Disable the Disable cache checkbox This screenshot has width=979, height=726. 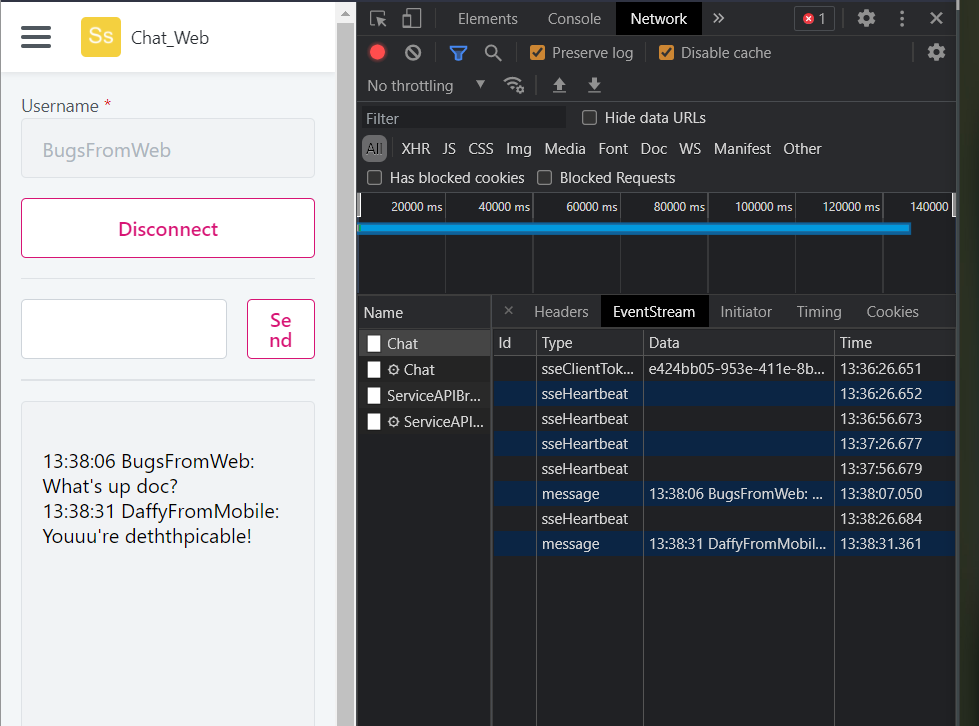[x=666, y=52]
